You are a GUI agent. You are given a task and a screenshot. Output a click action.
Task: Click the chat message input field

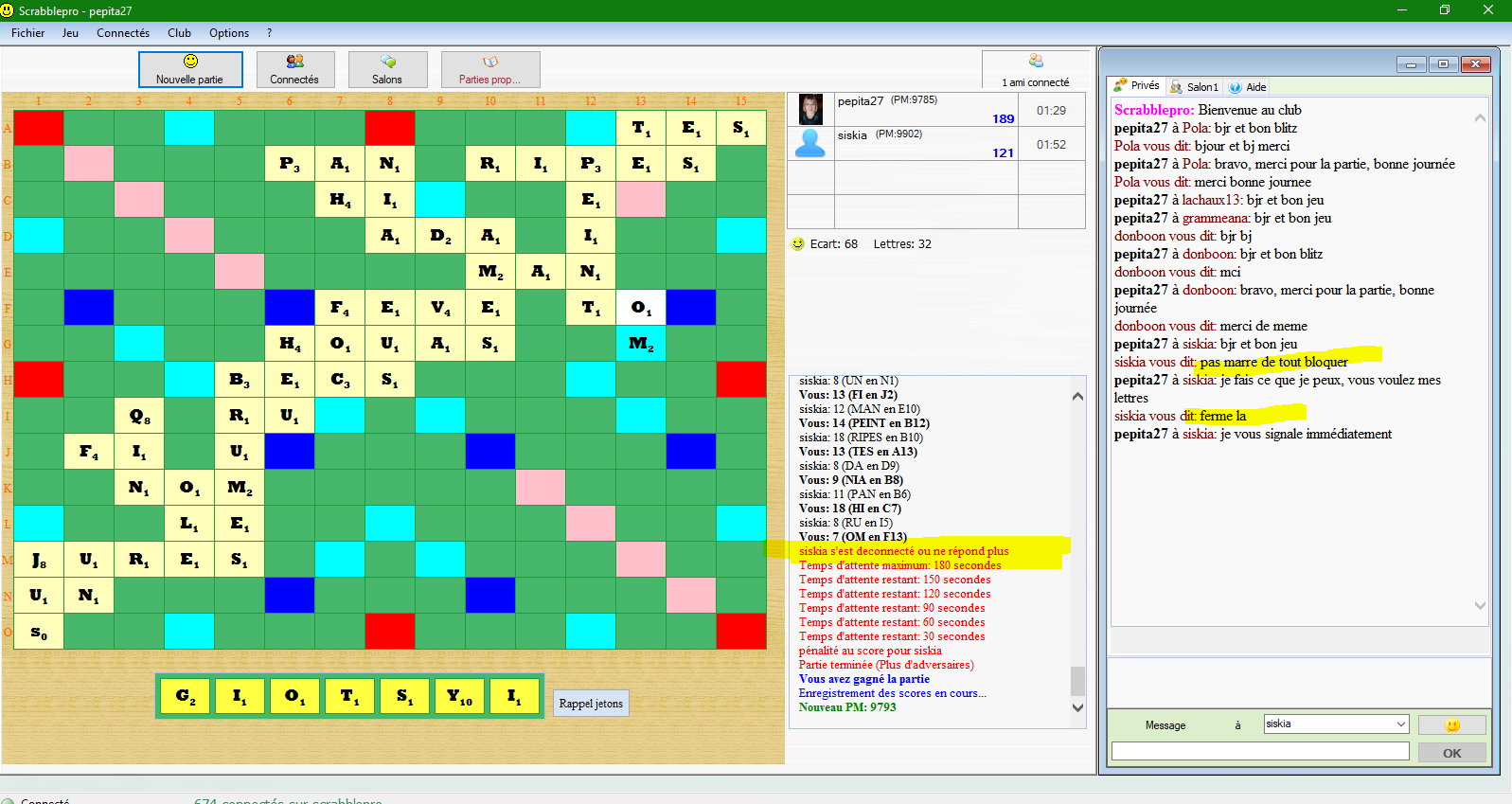coord(1259,751)
